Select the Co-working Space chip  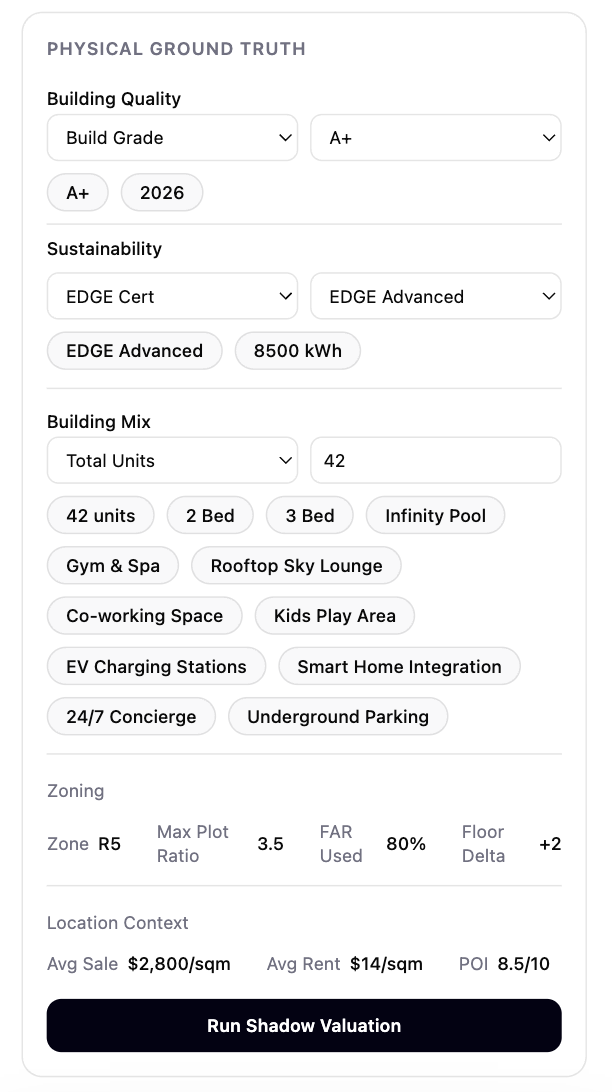(x=145, y=616)
